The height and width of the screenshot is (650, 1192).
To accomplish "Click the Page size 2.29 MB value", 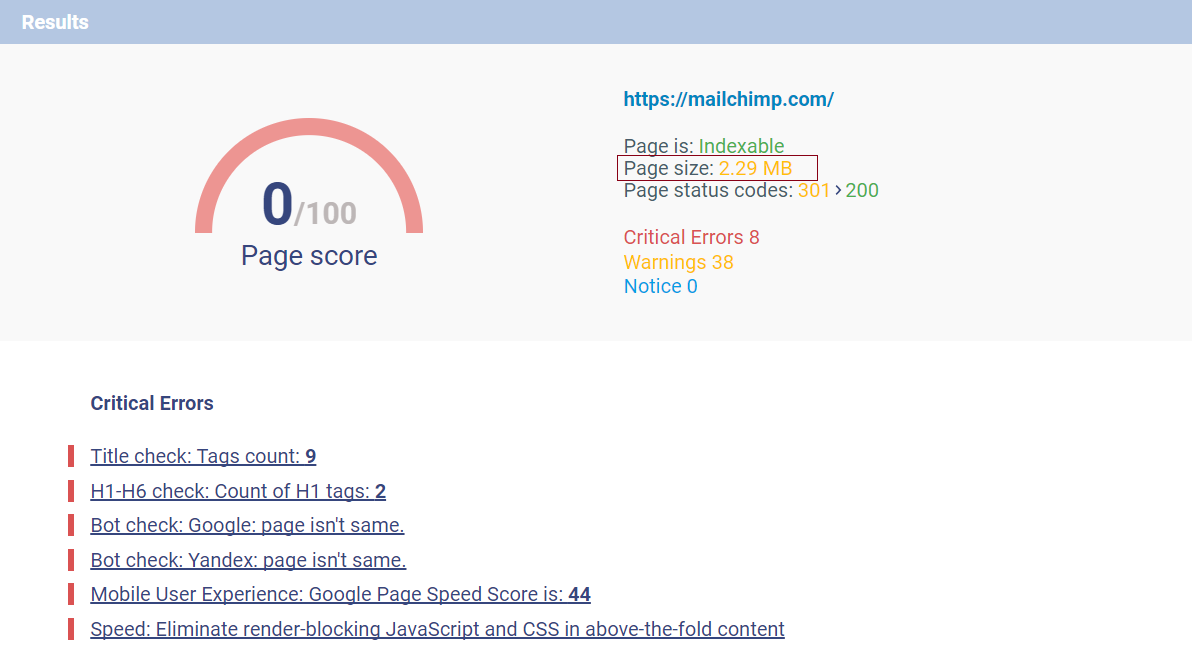I will tap(755, 168).
